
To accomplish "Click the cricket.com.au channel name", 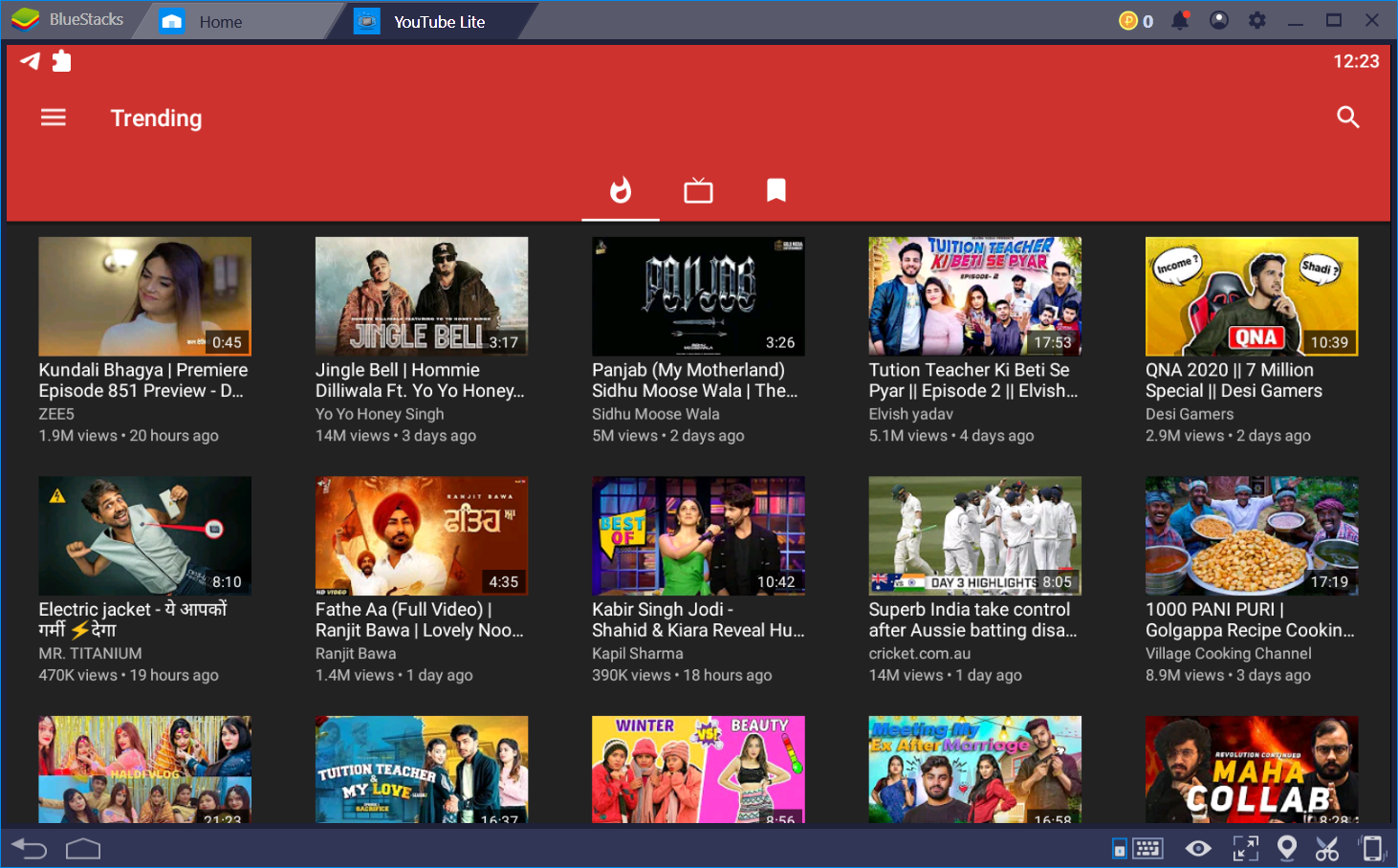I will (920, 654).
